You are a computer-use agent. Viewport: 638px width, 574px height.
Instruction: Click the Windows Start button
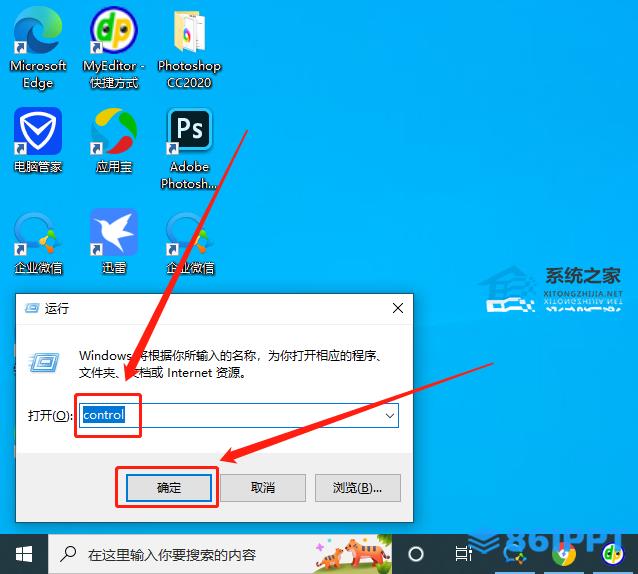[x=23, y=554]
